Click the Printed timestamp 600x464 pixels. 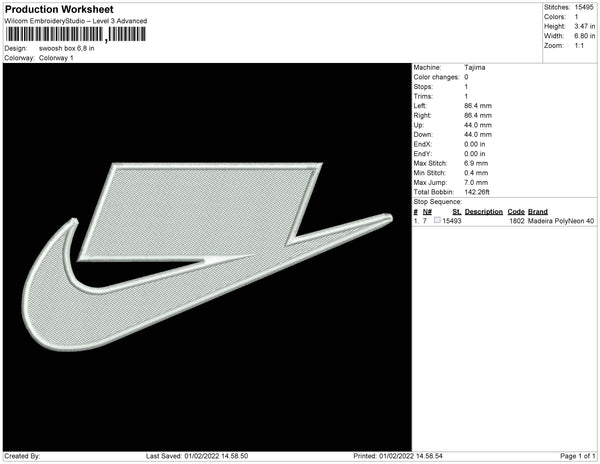(x=398, y=456)
